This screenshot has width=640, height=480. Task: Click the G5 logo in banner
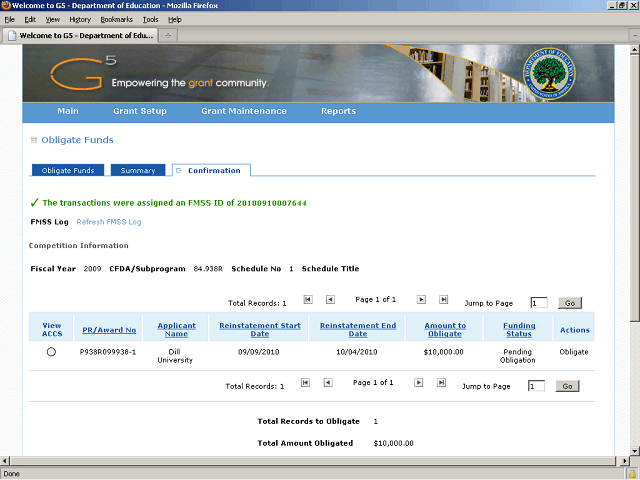[x=83, y=73]
